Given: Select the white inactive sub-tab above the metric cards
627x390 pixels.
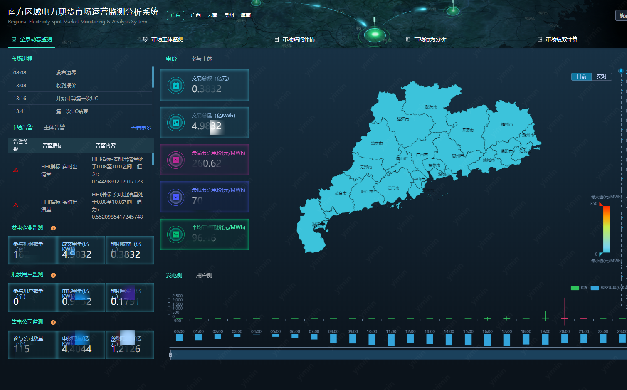Looking at the screenshot, I should click(202, 59).
